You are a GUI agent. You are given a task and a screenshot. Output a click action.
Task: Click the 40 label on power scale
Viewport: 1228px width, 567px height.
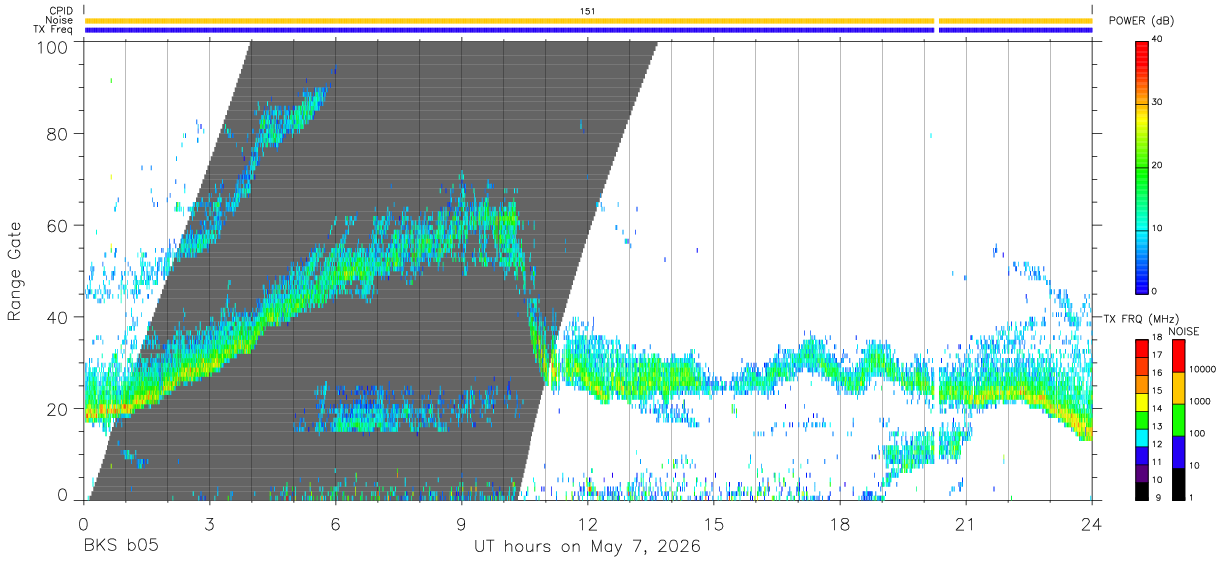[1158, 40]
